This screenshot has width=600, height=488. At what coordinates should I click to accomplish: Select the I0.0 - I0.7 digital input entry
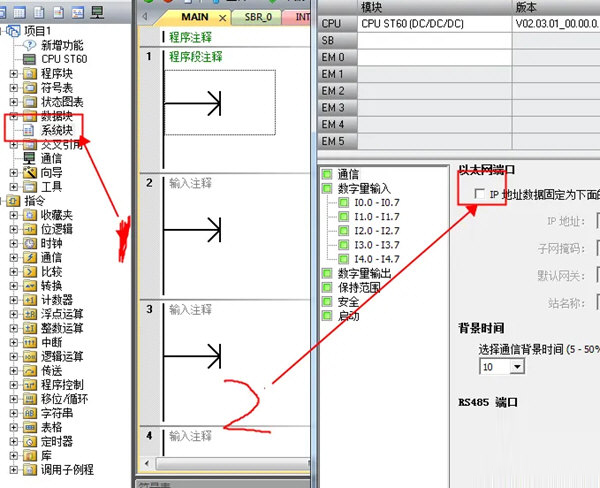point(375,202)
